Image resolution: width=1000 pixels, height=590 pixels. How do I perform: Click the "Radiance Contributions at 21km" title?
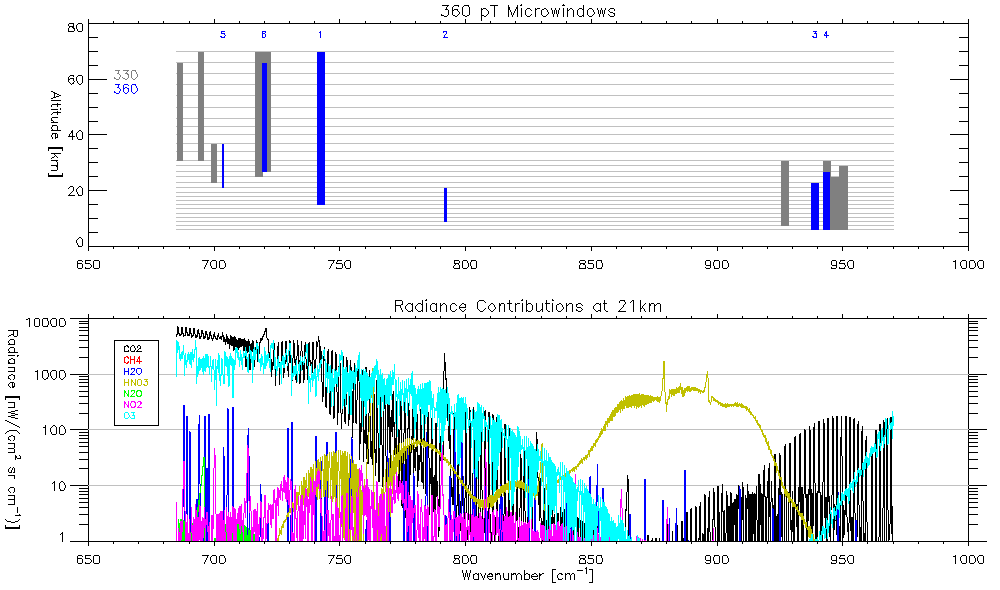pos(528,305)
